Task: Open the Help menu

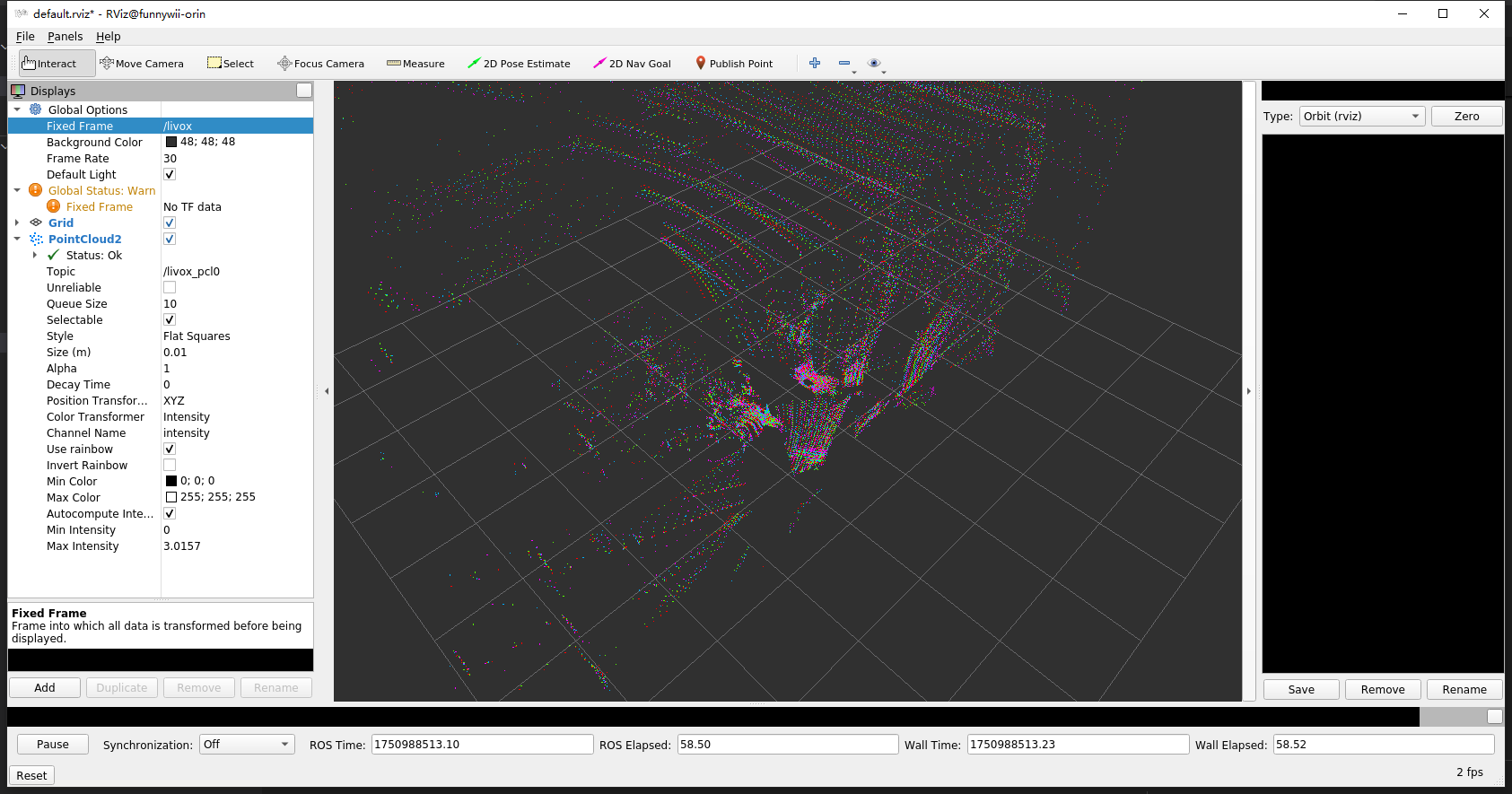Action: 108,37
